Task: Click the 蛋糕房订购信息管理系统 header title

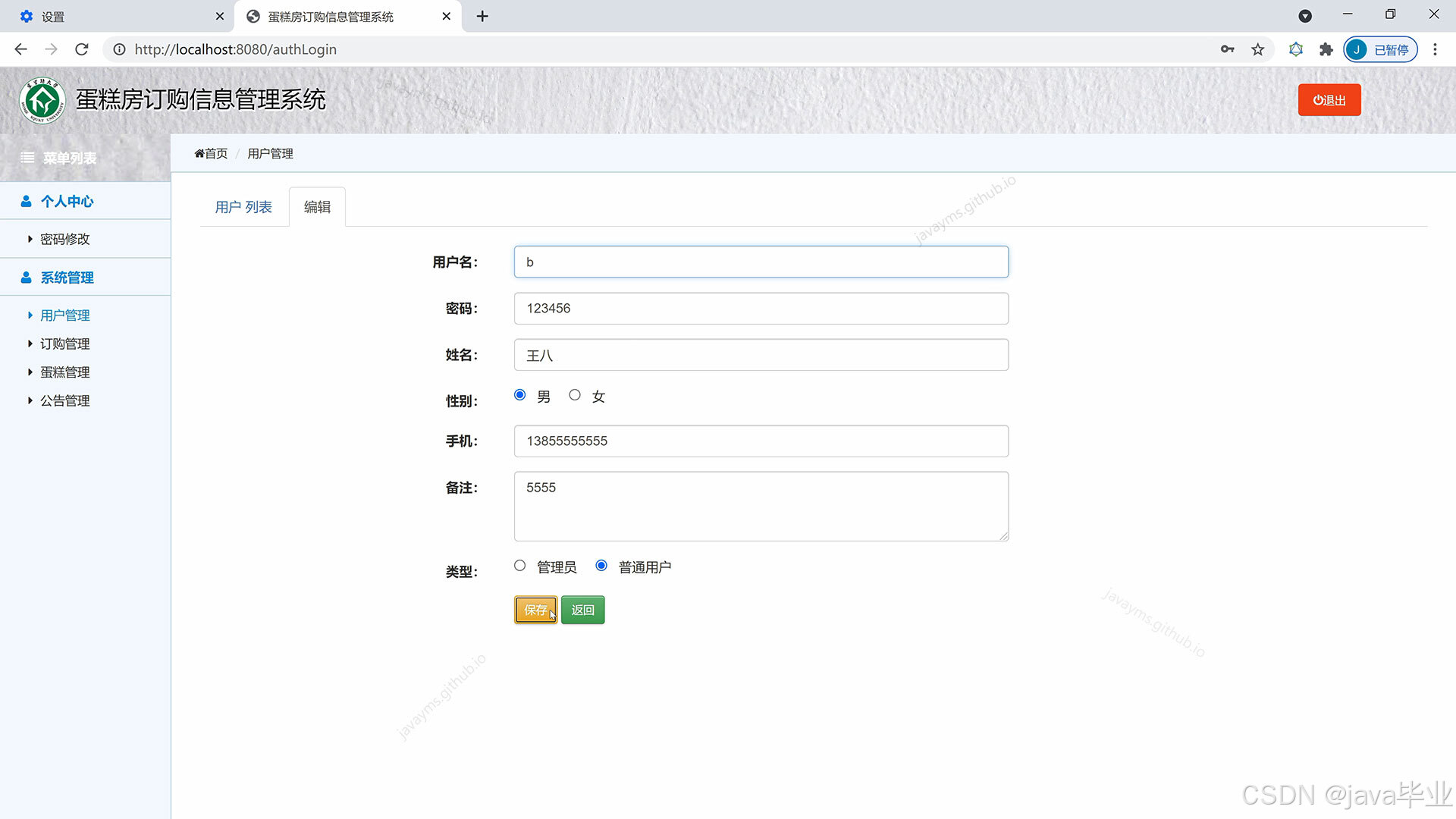Action: pos(201,99)
